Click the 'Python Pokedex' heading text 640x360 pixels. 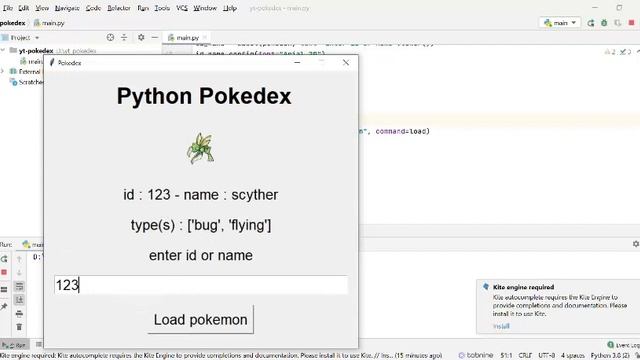(204, 96)
